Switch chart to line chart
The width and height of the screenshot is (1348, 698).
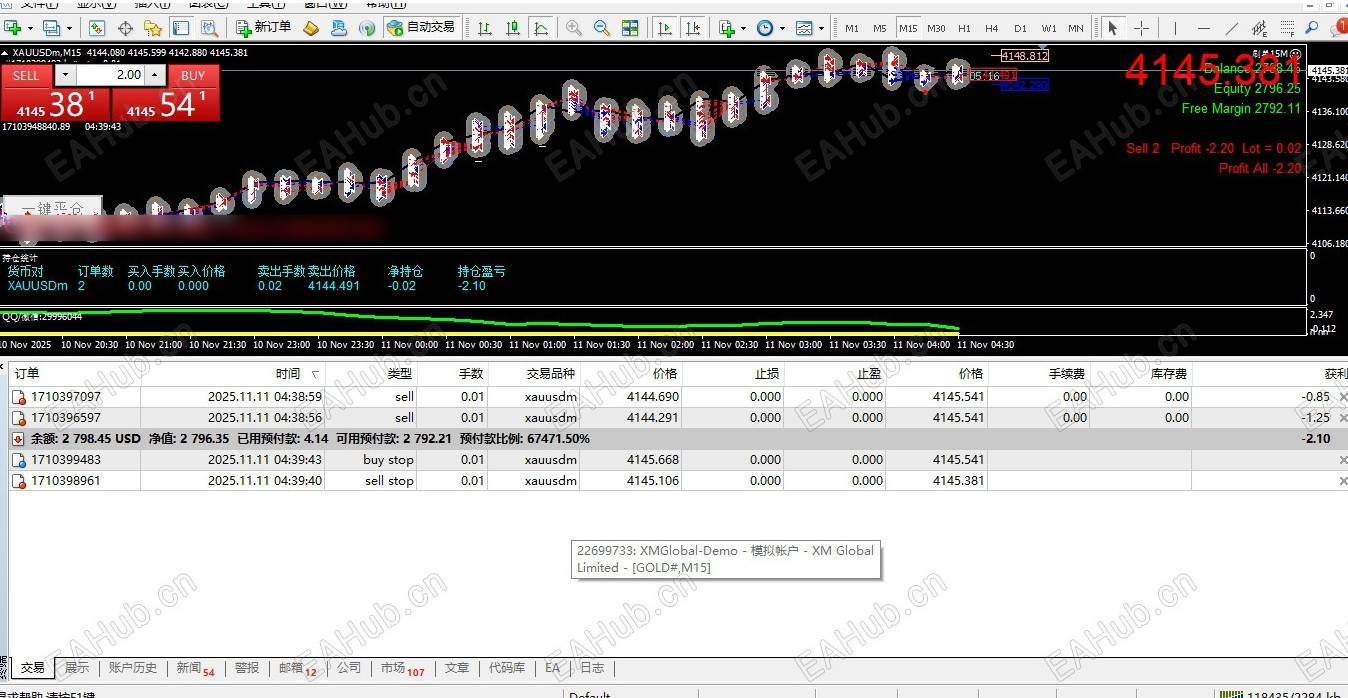tap(541, 28)
